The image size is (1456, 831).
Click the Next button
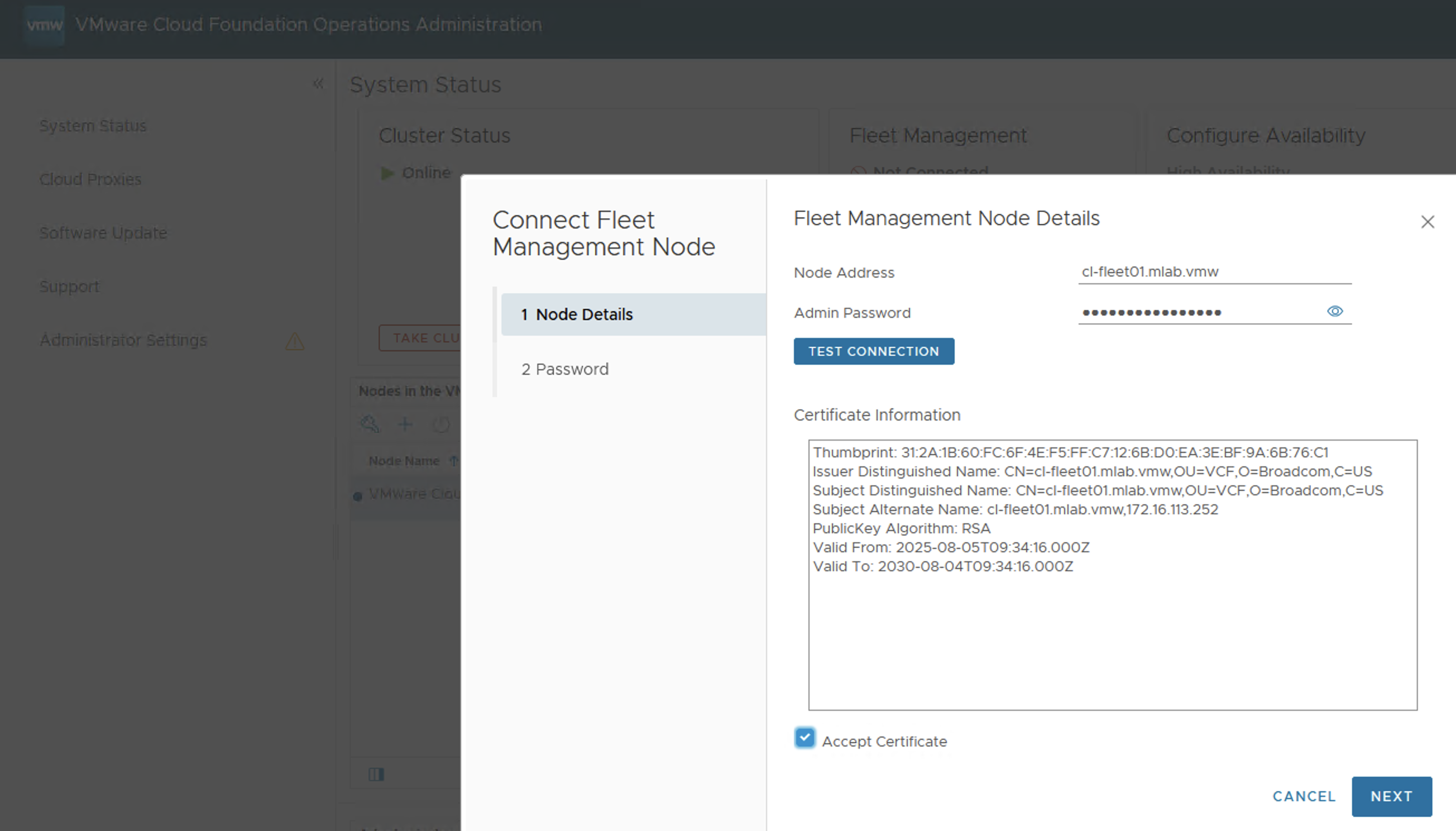click(1391, 796)
